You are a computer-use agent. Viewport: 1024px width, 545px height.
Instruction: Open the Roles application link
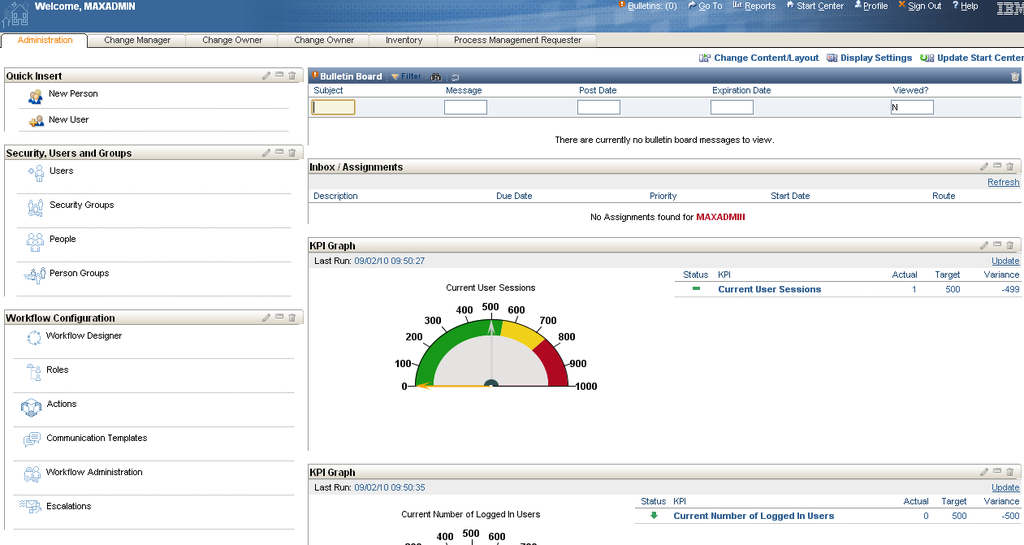[x=57, y=369]
